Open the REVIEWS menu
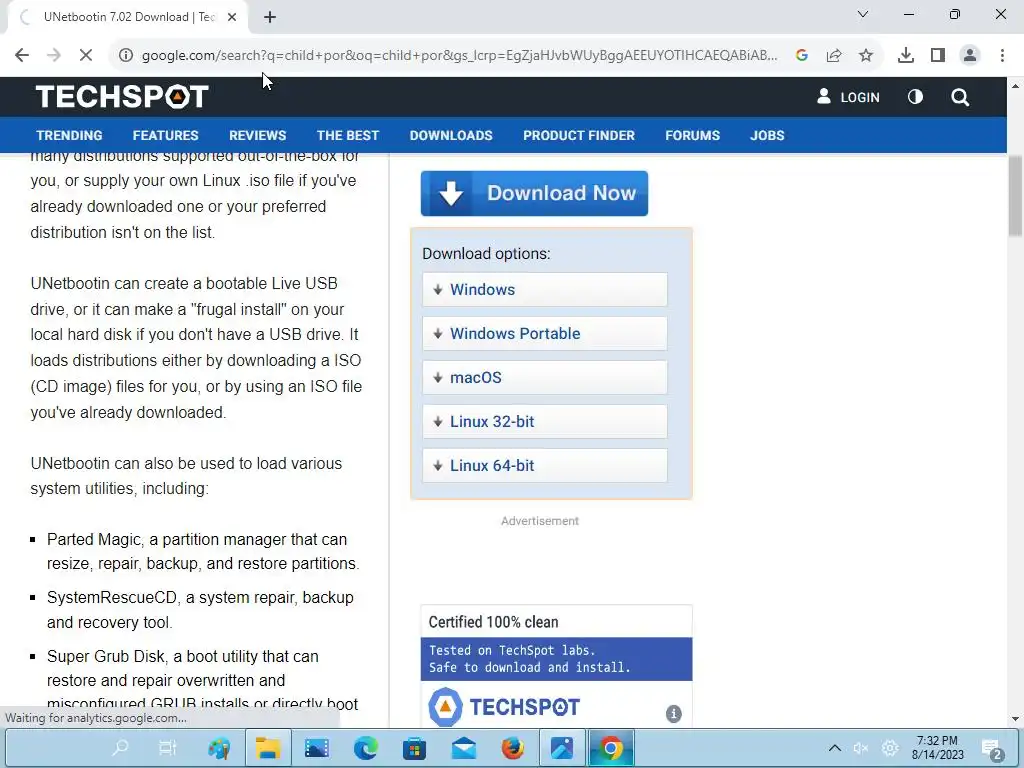The image size is (1024, 768). click(x=257, y=135)
